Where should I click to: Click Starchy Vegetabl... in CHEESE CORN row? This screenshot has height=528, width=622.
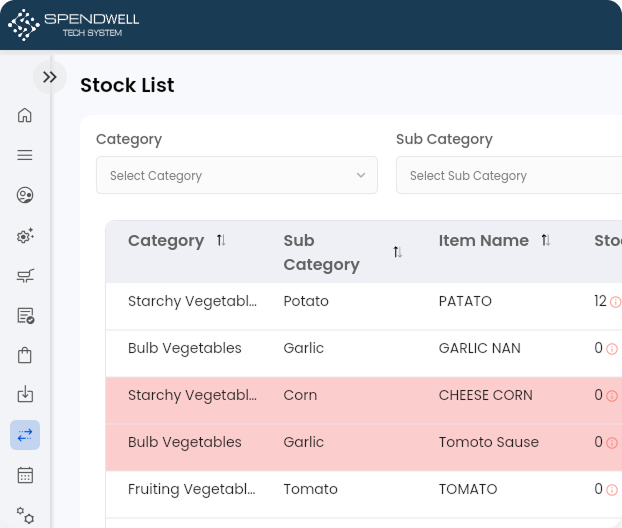tap(192, 395)
